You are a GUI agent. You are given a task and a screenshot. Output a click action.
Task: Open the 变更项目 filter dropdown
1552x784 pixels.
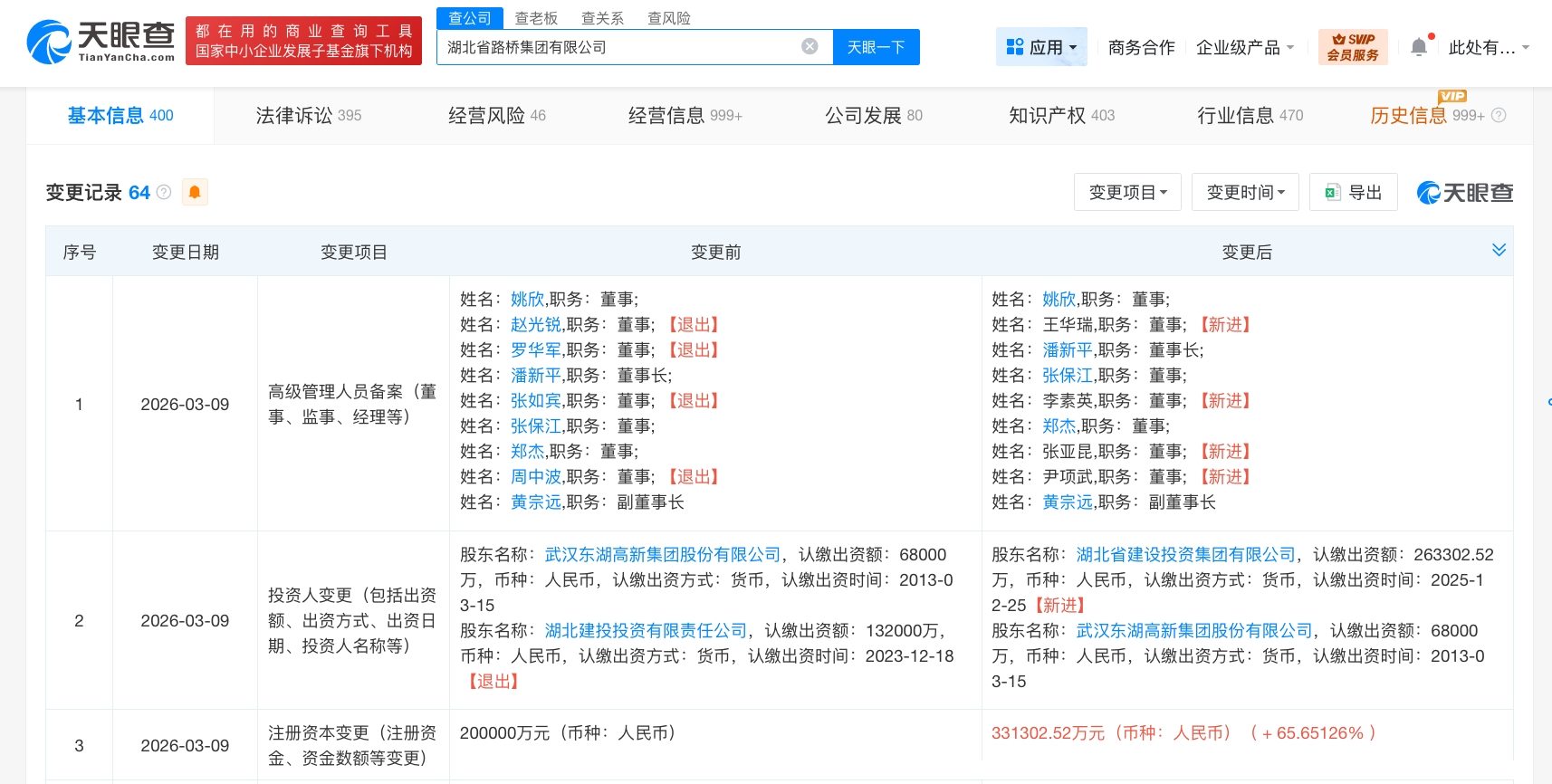tap(1127, 192)
